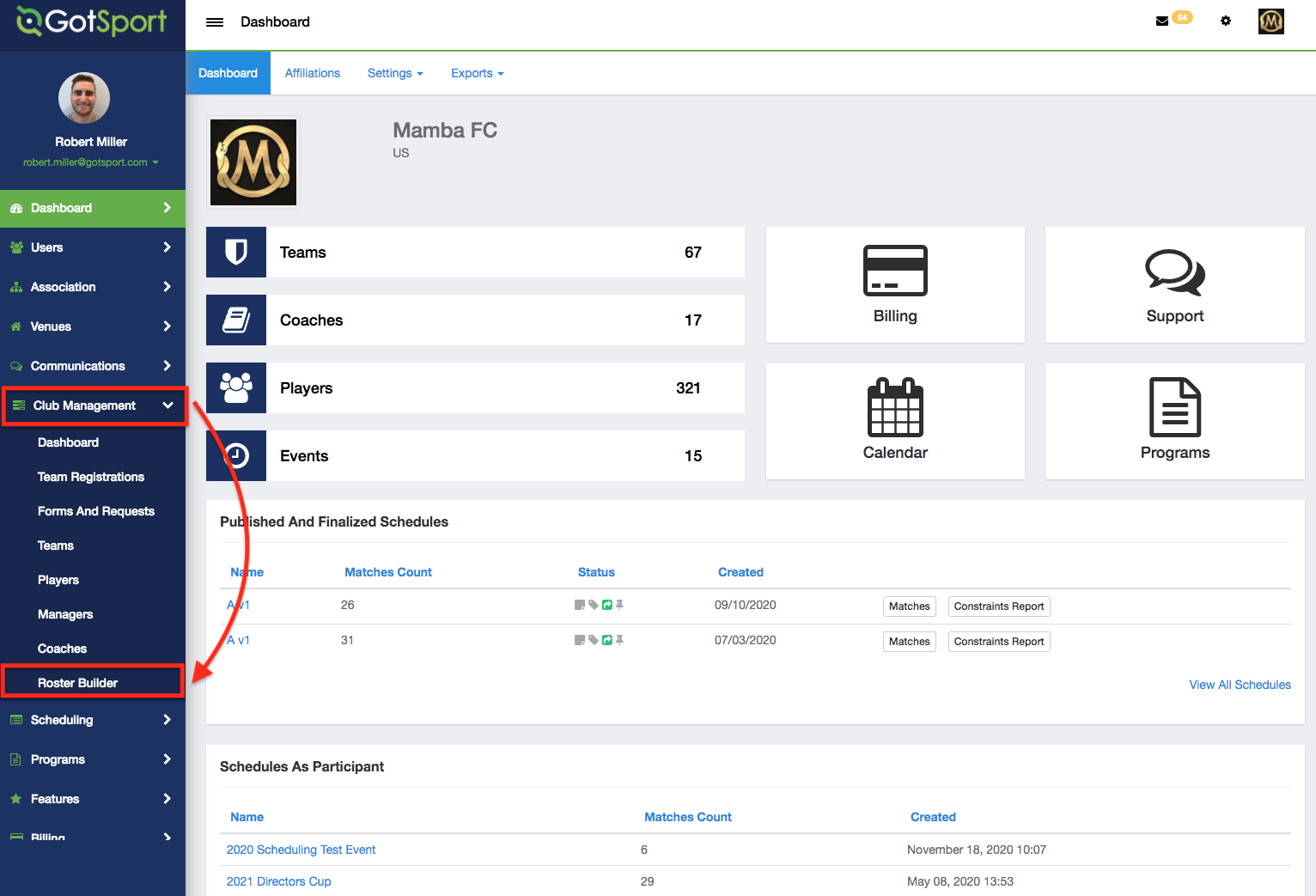The image size is (1316, 896).
Task: Open the user email dropdown
Action: click(91, 162)
